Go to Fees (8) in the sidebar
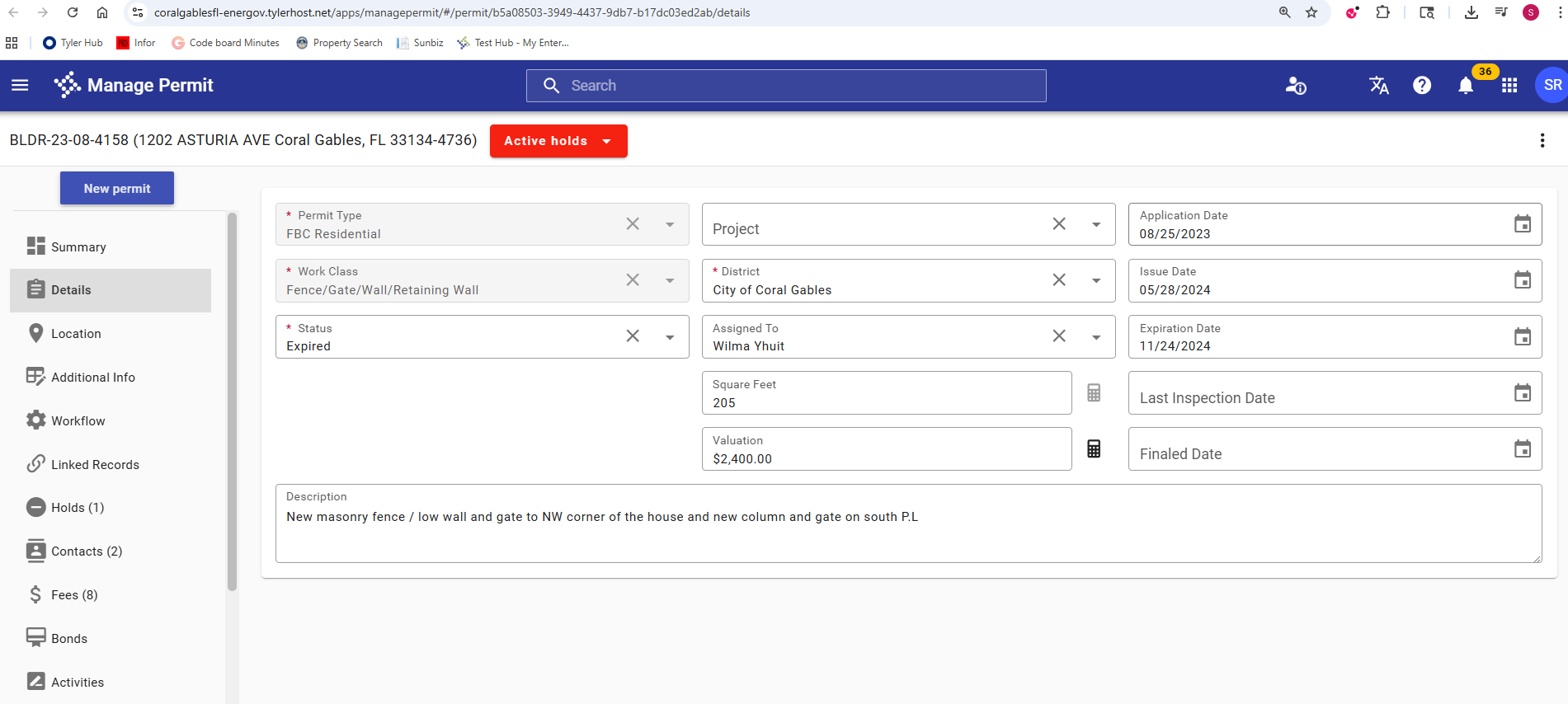 (x=74, y=595)
